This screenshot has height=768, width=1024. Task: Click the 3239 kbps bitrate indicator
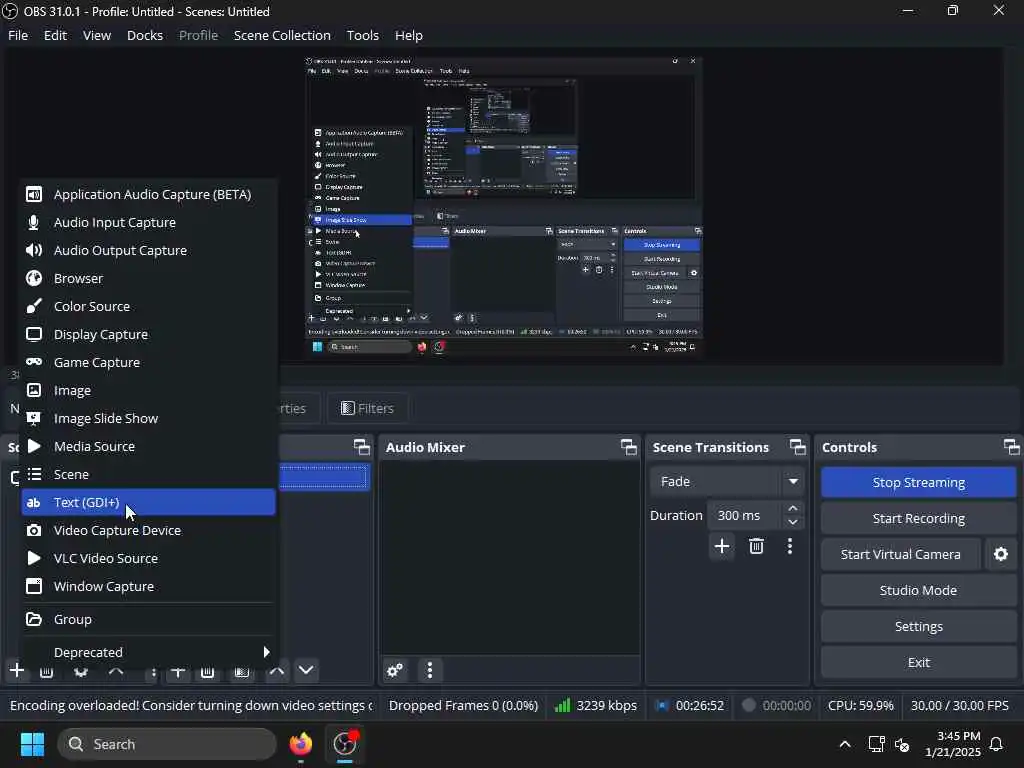[x=596, y=705]
